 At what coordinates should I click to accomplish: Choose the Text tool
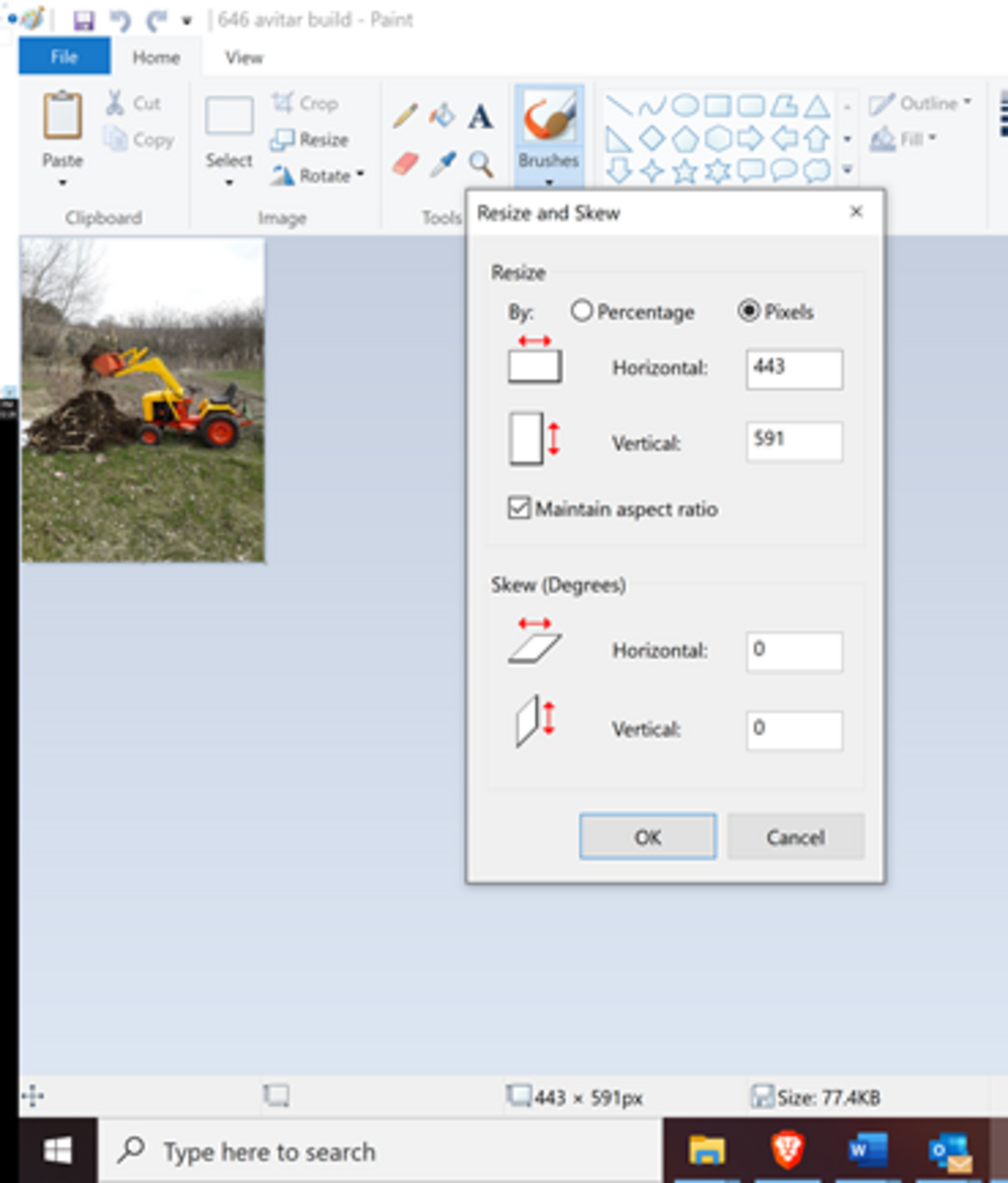[x=480, y=117]
